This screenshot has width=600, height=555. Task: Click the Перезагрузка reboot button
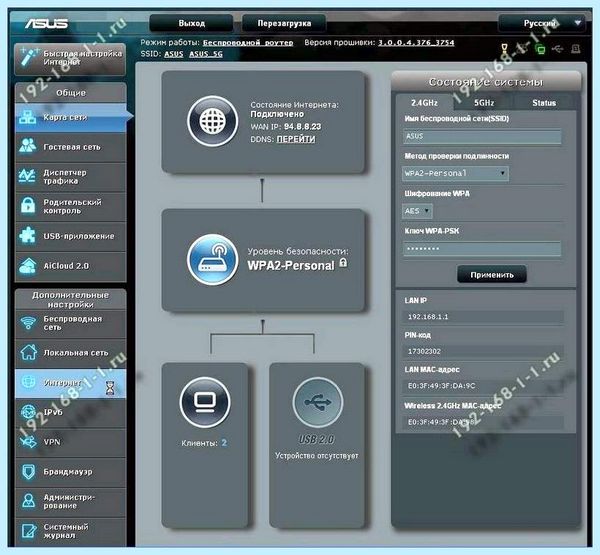284,23
